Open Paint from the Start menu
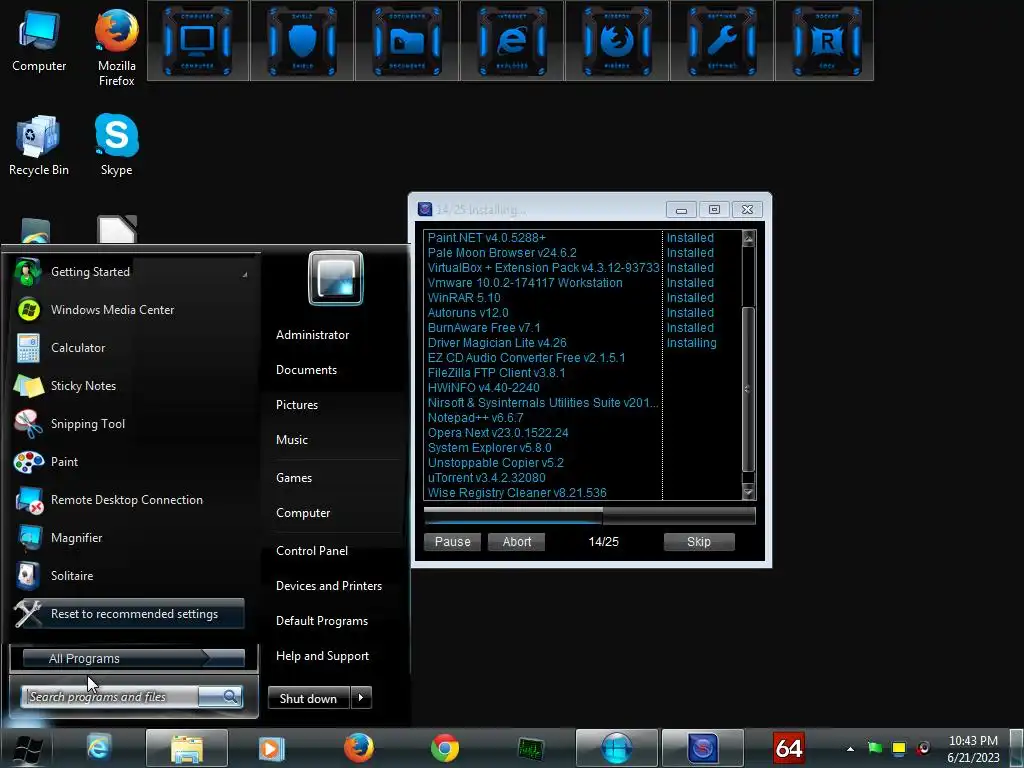 coord(131,461)
